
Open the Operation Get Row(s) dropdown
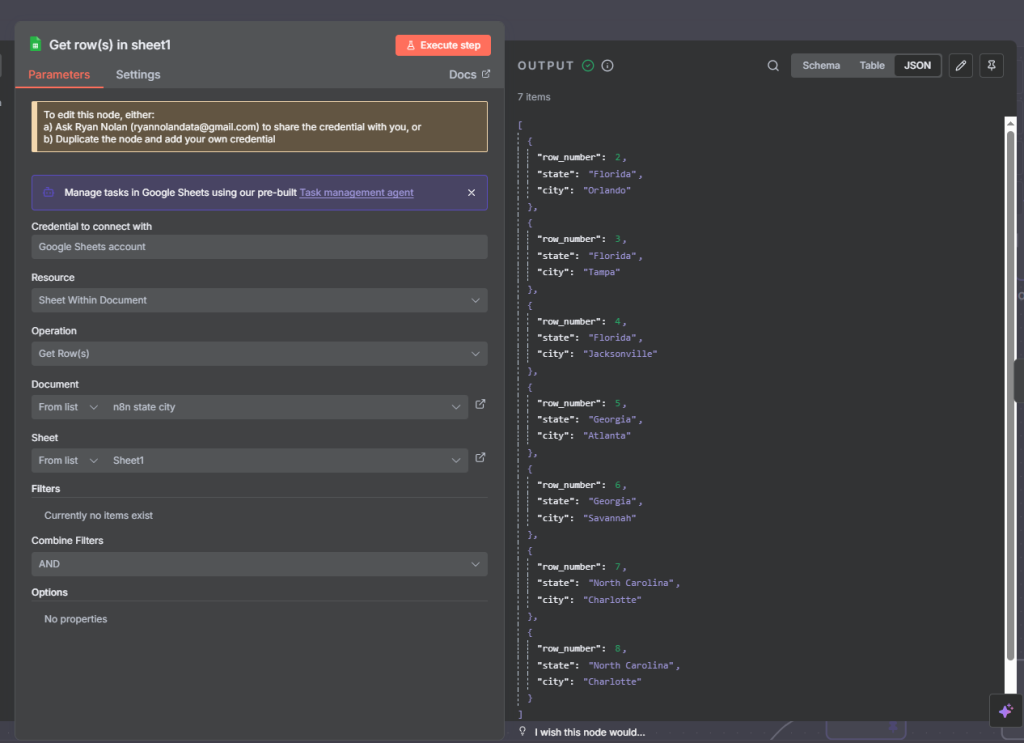pyautogui.click(x=259, y=354)
